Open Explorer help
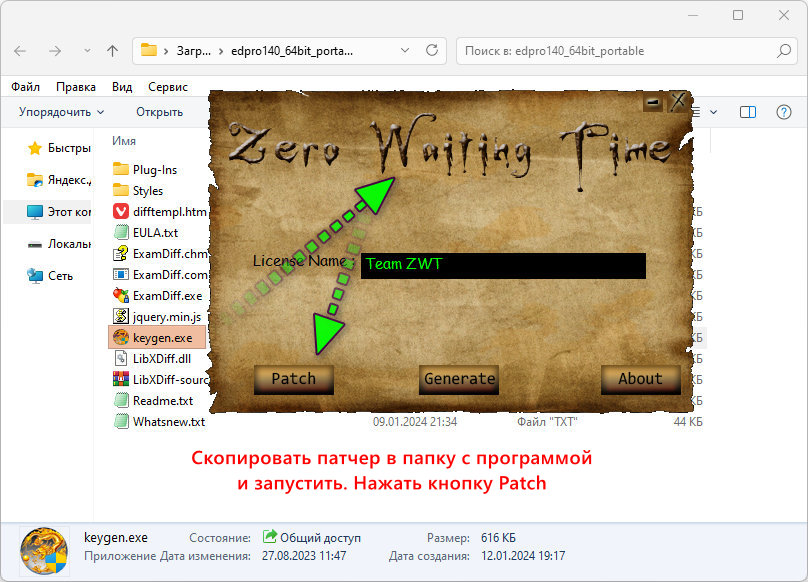 pyautogui.click(x=784, y=112)
